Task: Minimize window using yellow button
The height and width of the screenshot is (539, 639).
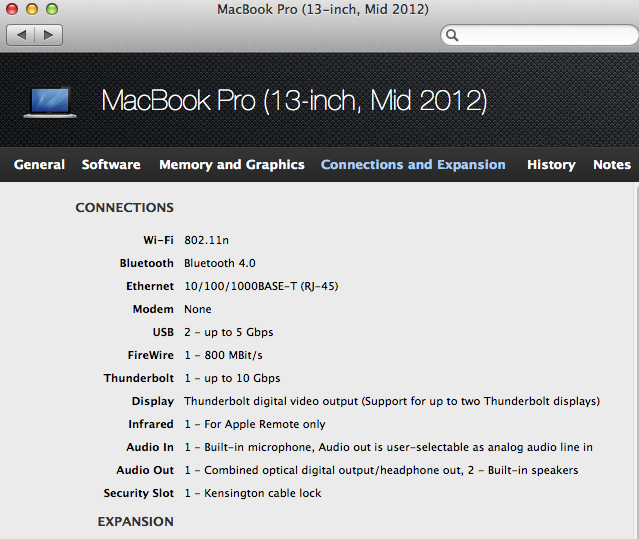Action: click(x=32, y=9)
